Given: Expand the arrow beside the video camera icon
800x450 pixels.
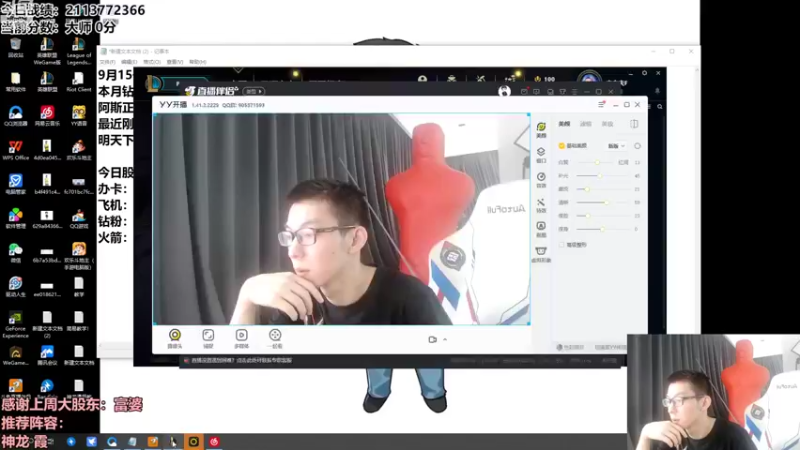Looking at the screenshot, I should (x=445, y=339).
